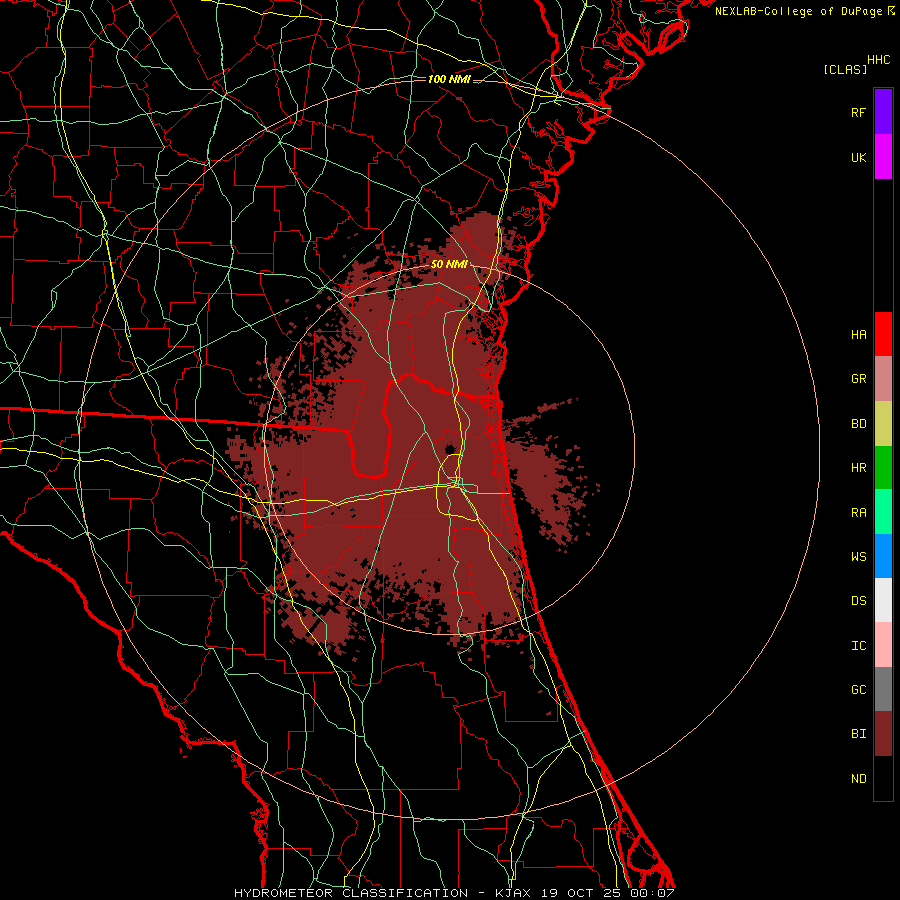Click the HA legend label
The width and height of the screenshot is (900, 900).
[858, 335]
